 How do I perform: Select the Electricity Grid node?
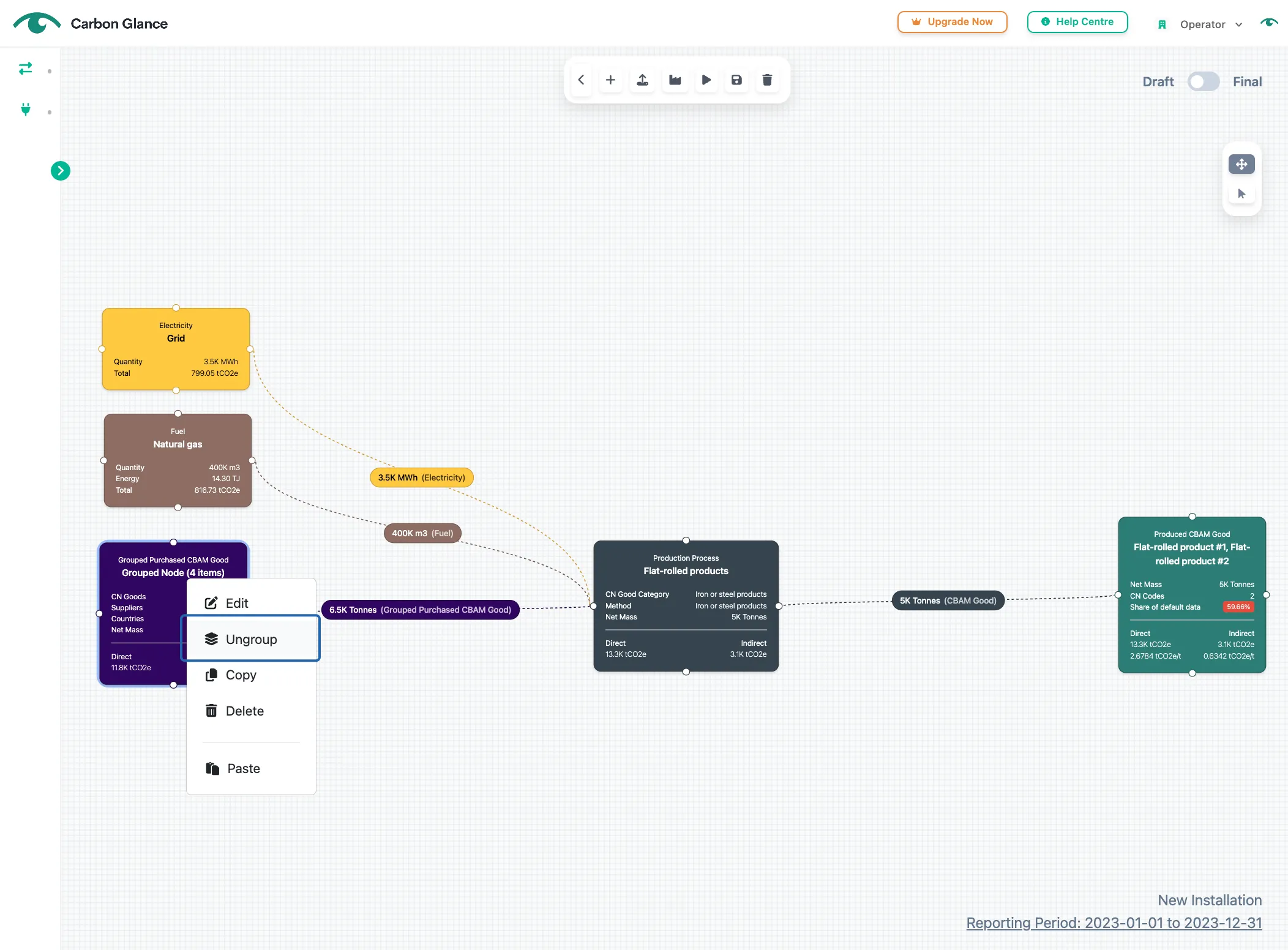point(176,349)
